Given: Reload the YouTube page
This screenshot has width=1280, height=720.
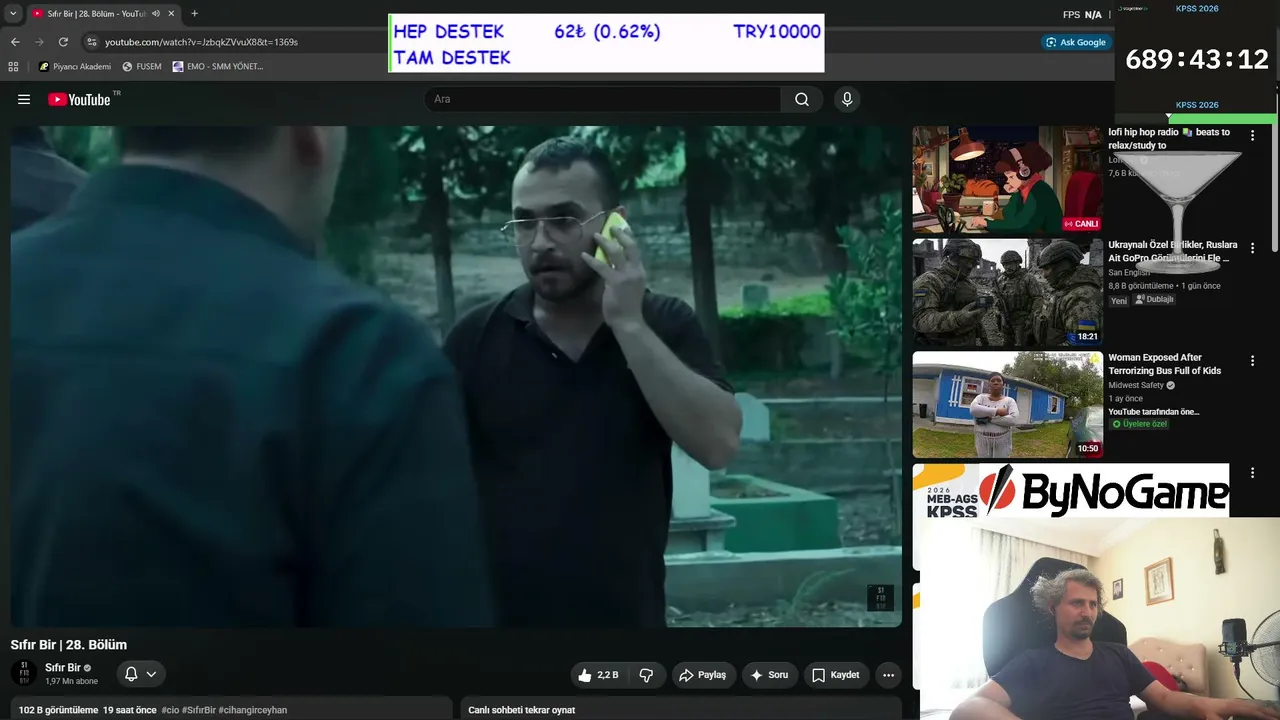Looking at the screenshot, I should pyautogui.click(x=63, y=42).
